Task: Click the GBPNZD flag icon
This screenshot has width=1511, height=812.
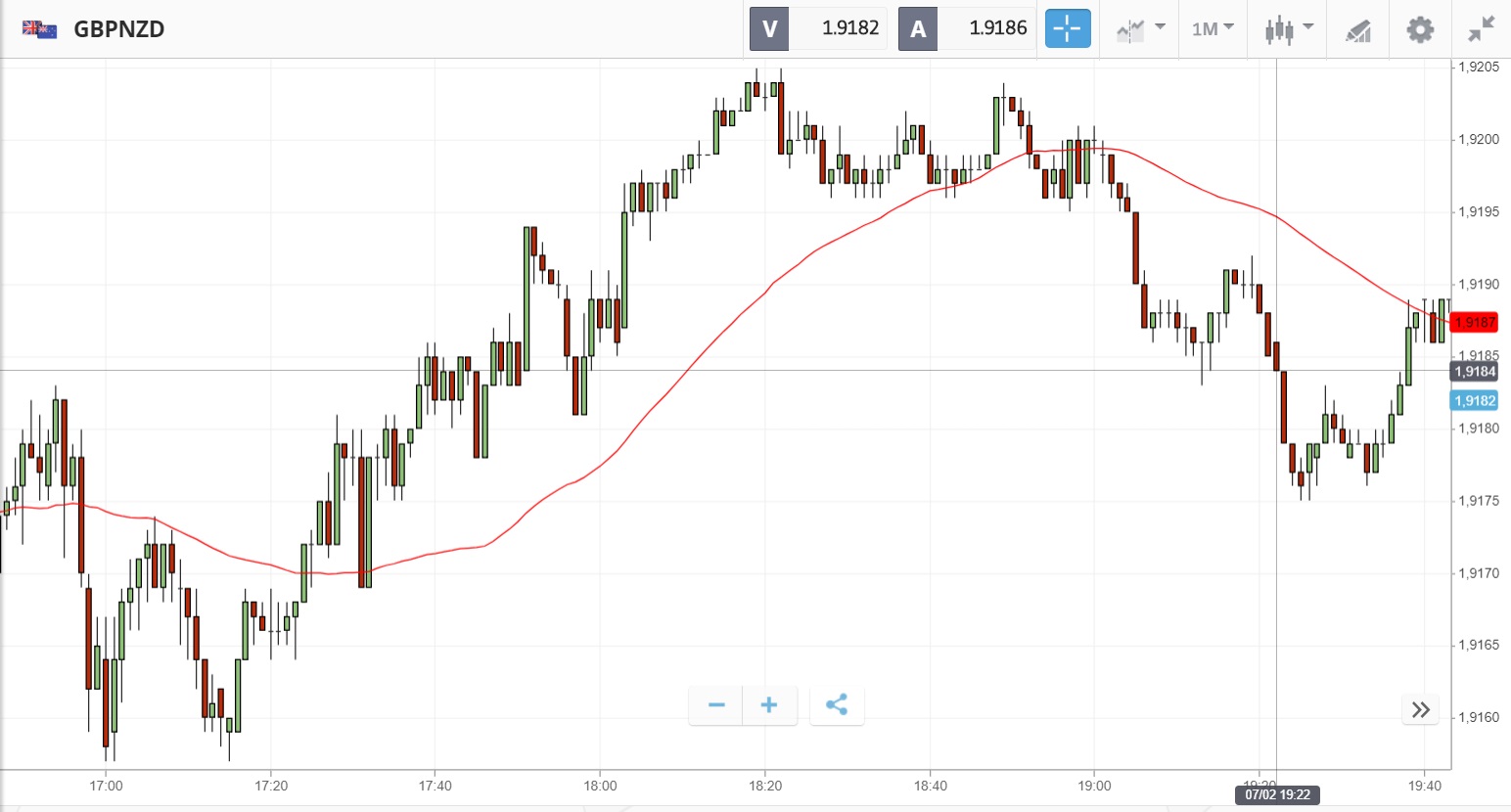Action: click(39, 29)
